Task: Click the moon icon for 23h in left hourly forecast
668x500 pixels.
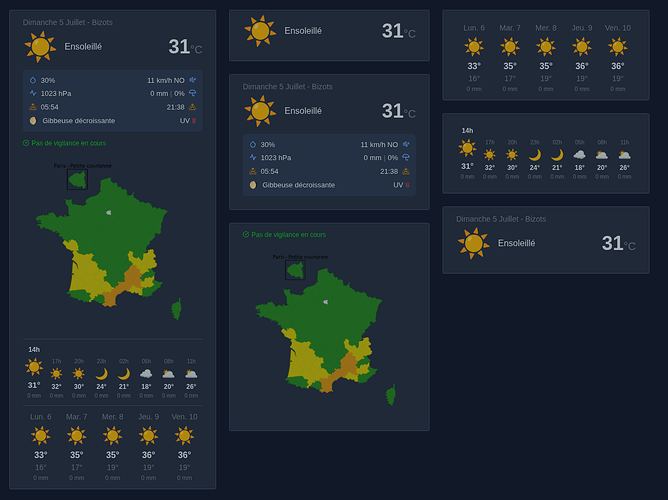Action: pyautogui.click(x=101, y=374)
